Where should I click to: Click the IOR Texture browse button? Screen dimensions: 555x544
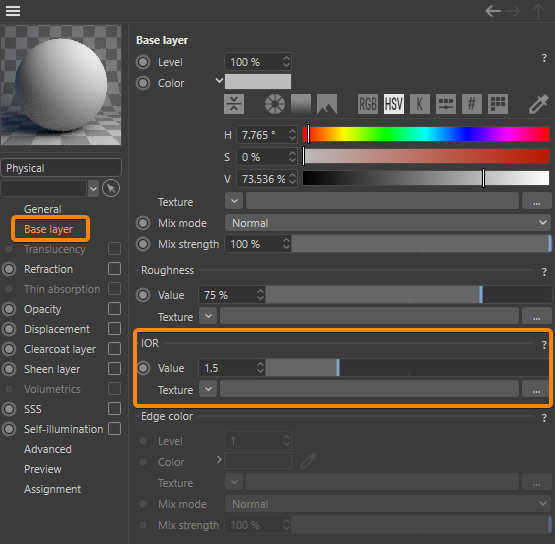tap(537, 390)
